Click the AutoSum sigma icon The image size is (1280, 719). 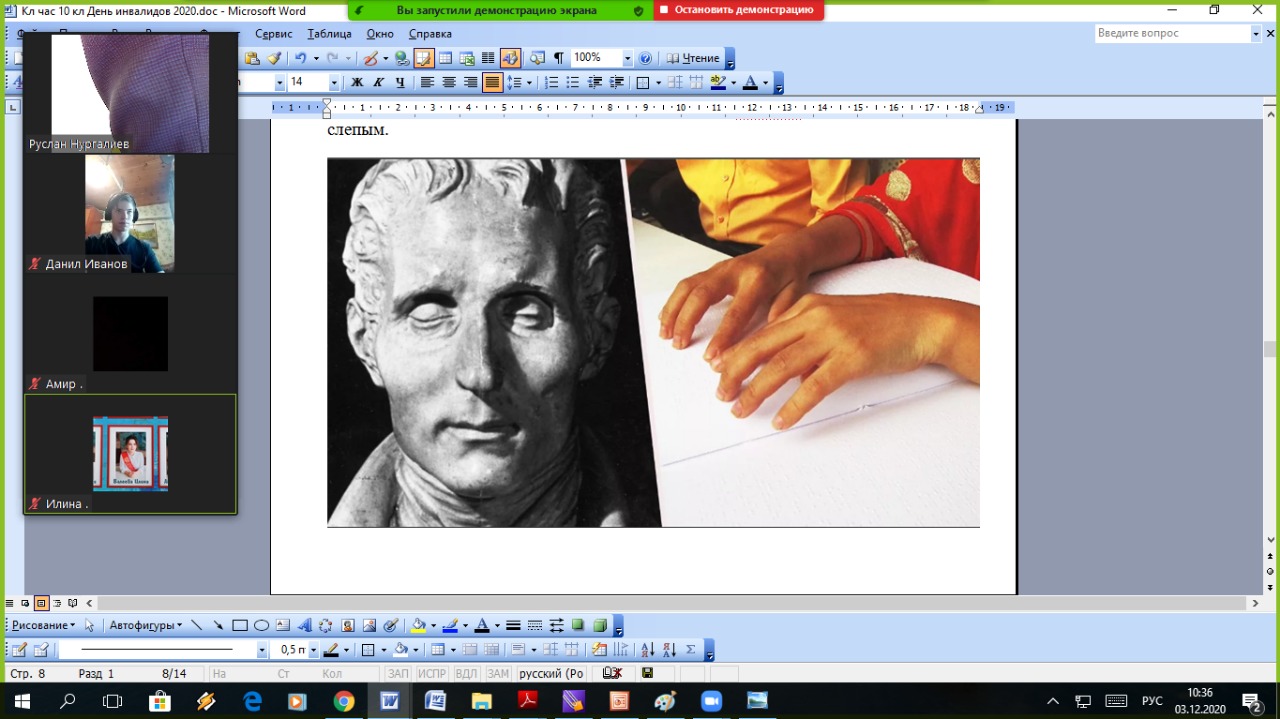pyautogui.click(x=691, y=650)
